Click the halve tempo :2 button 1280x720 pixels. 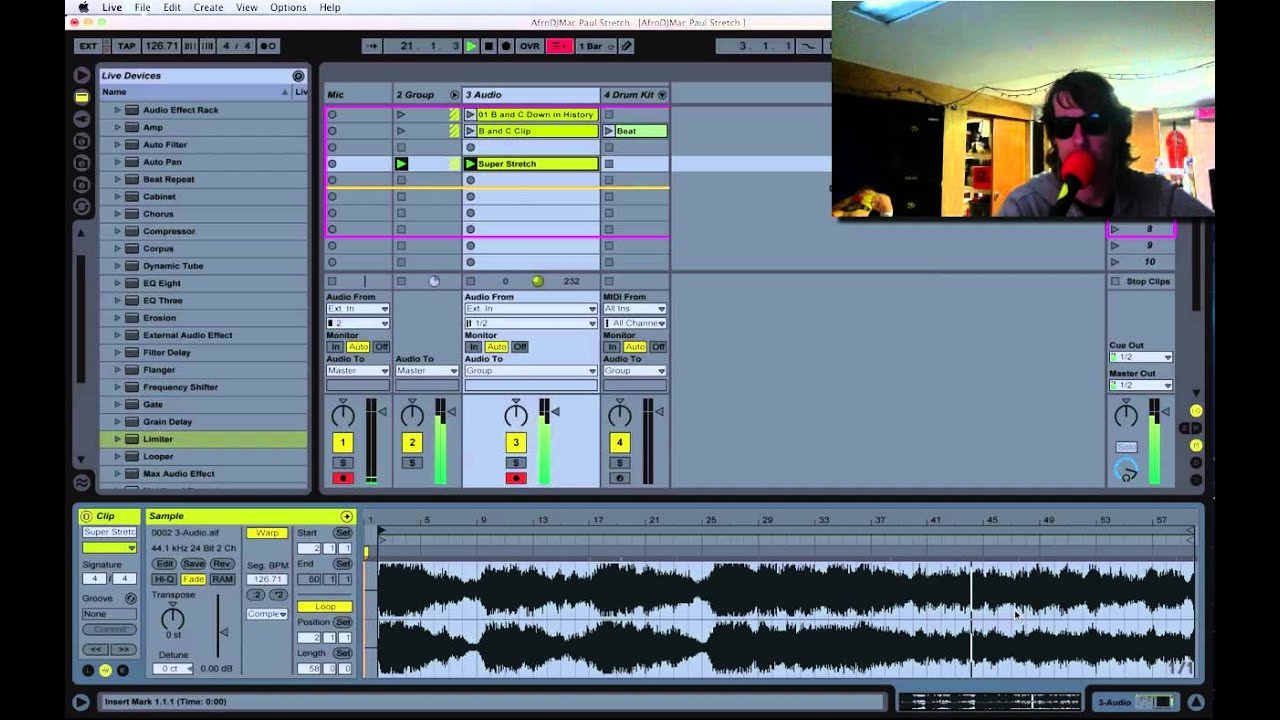pos(256,595)
